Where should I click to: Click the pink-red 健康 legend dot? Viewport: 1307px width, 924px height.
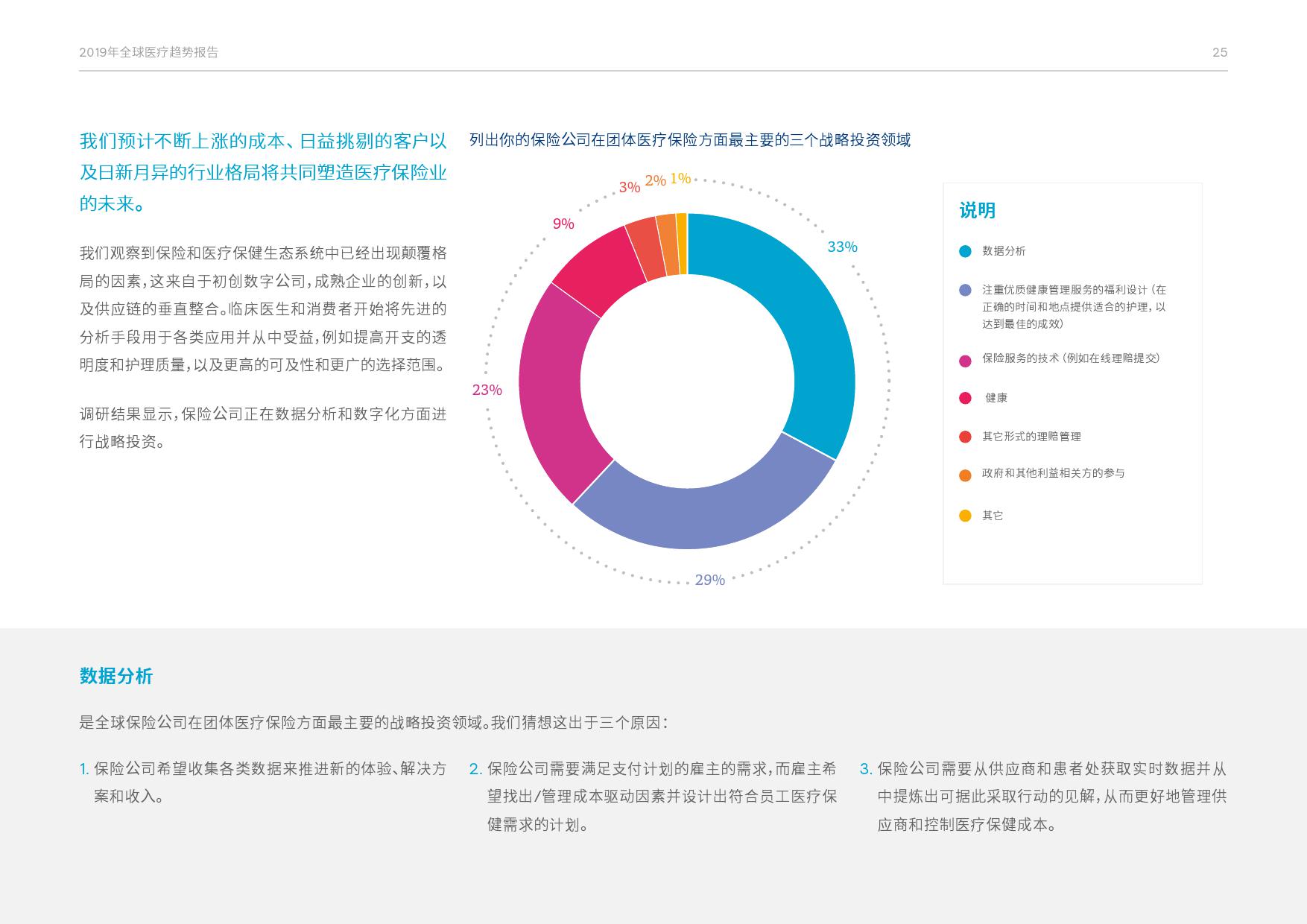(x=965, y=398)
